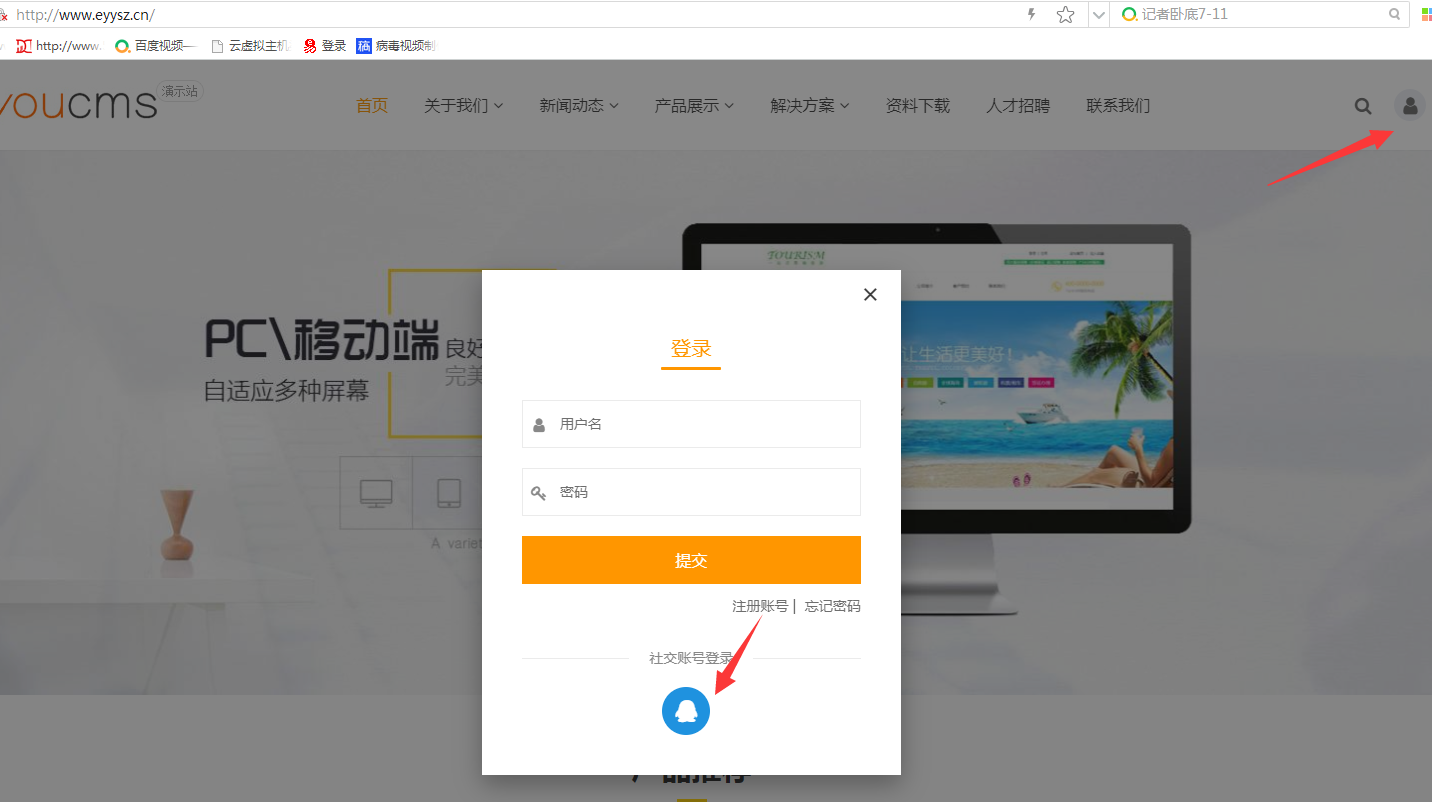This screenshot has width=1432, height=802.
Task: Expand the 新闻动态 dropdown menu
Action: click(578, 105)
